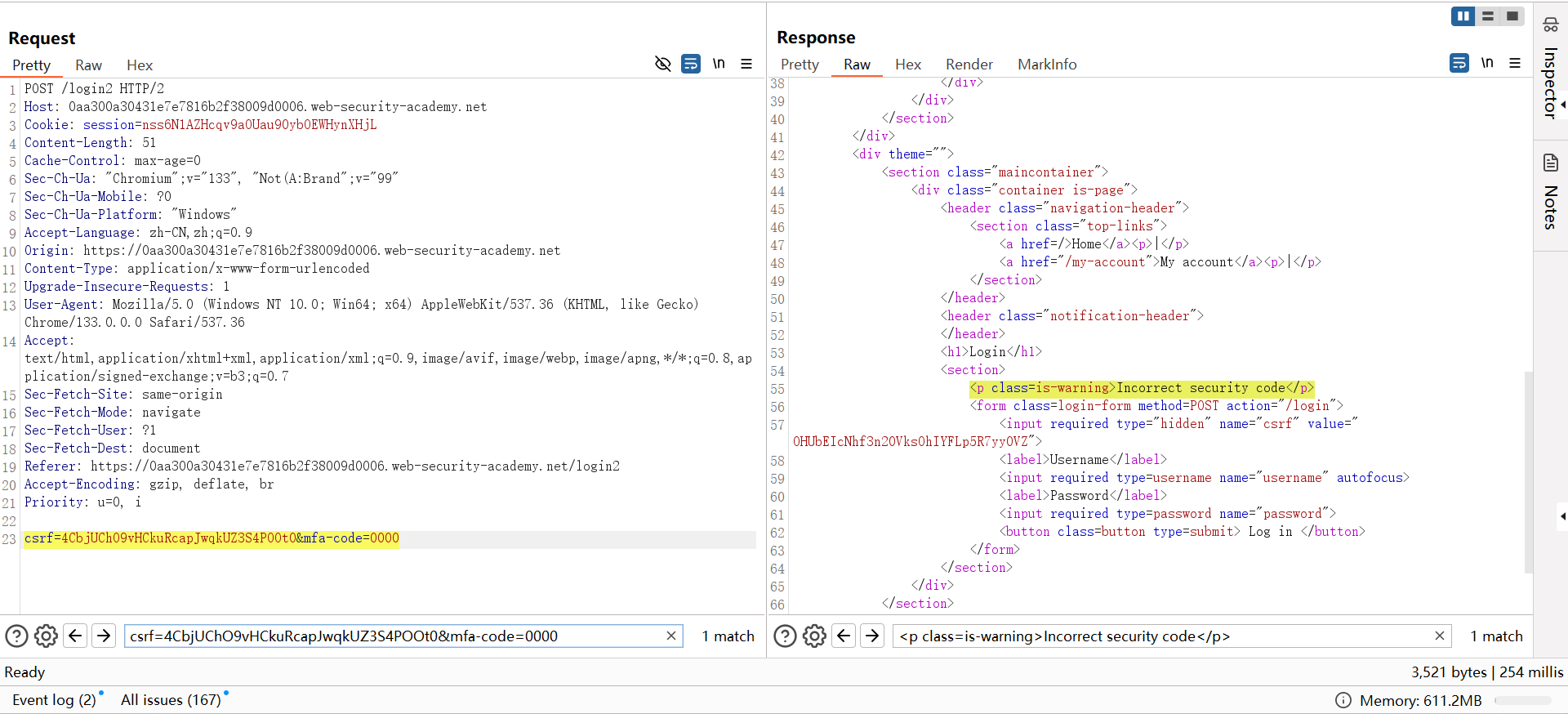This screenshot has width=1568, height=714.
Task: Open the Event log (2) link
Action: (x=54, y=700)
